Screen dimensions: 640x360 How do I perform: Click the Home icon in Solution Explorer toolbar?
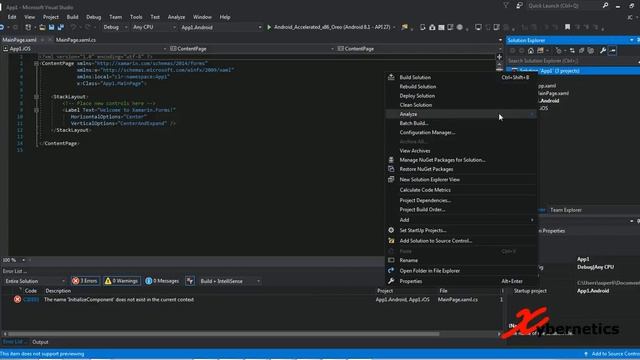pos(531,51)
